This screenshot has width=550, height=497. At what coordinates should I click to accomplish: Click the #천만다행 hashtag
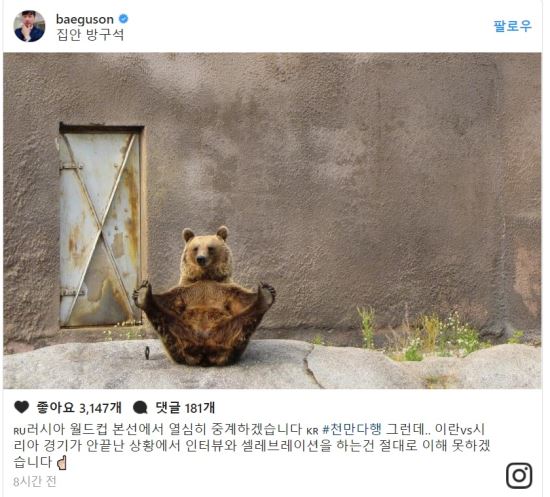[x=352, y=429]
